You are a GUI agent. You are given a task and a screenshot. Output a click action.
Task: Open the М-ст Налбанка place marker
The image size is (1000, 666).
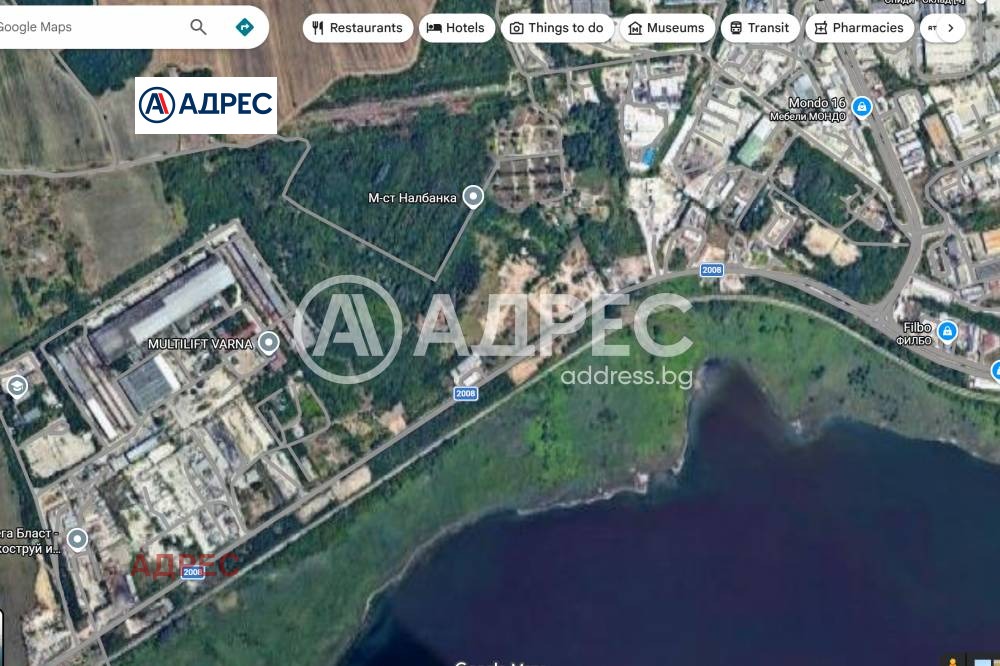click(x=472, y=197)
